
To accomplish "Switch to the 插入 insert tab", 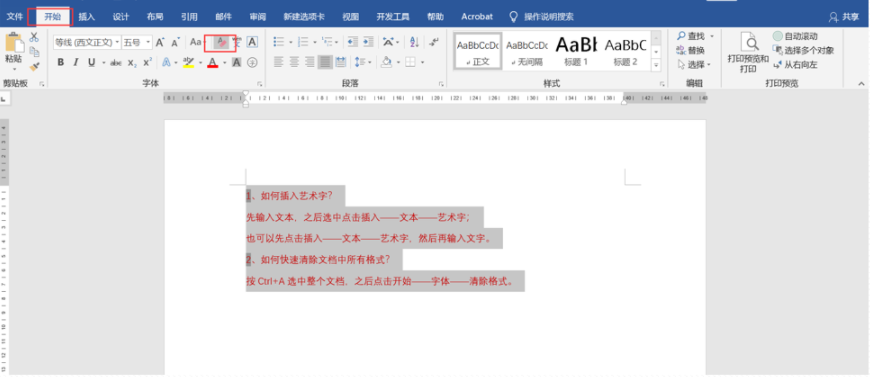I will [x=87, y=17].
